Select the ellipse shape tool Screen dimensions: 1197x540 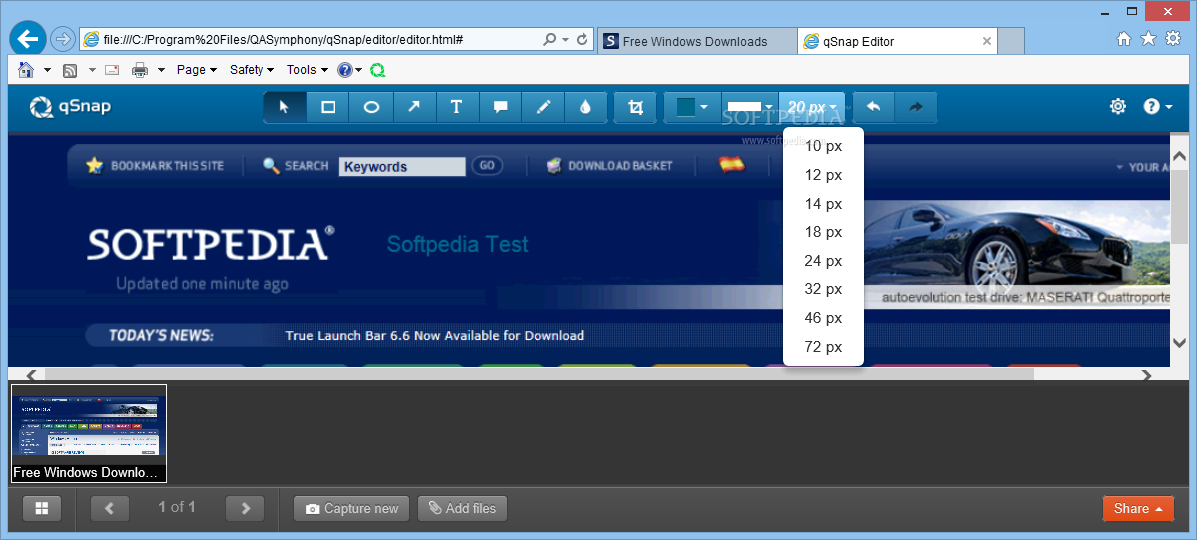pyautogui.click(x=371, y=107)
